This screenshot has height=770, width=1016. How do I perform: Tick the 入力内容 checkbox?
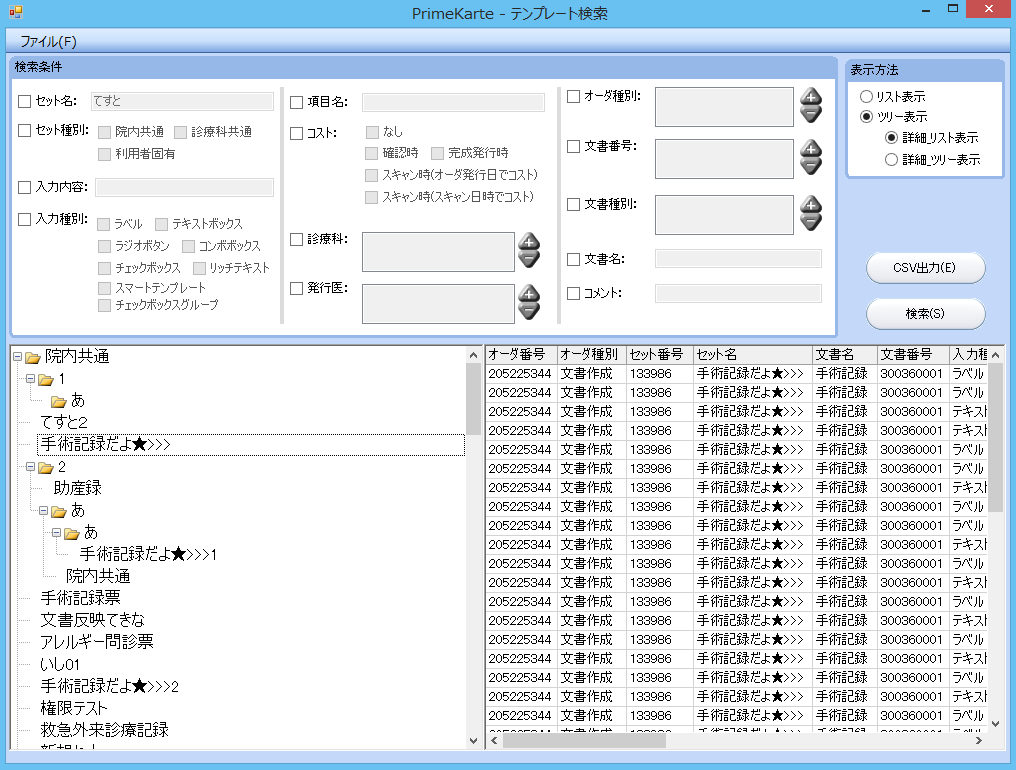pyautogui.click(x=25, y=187)
